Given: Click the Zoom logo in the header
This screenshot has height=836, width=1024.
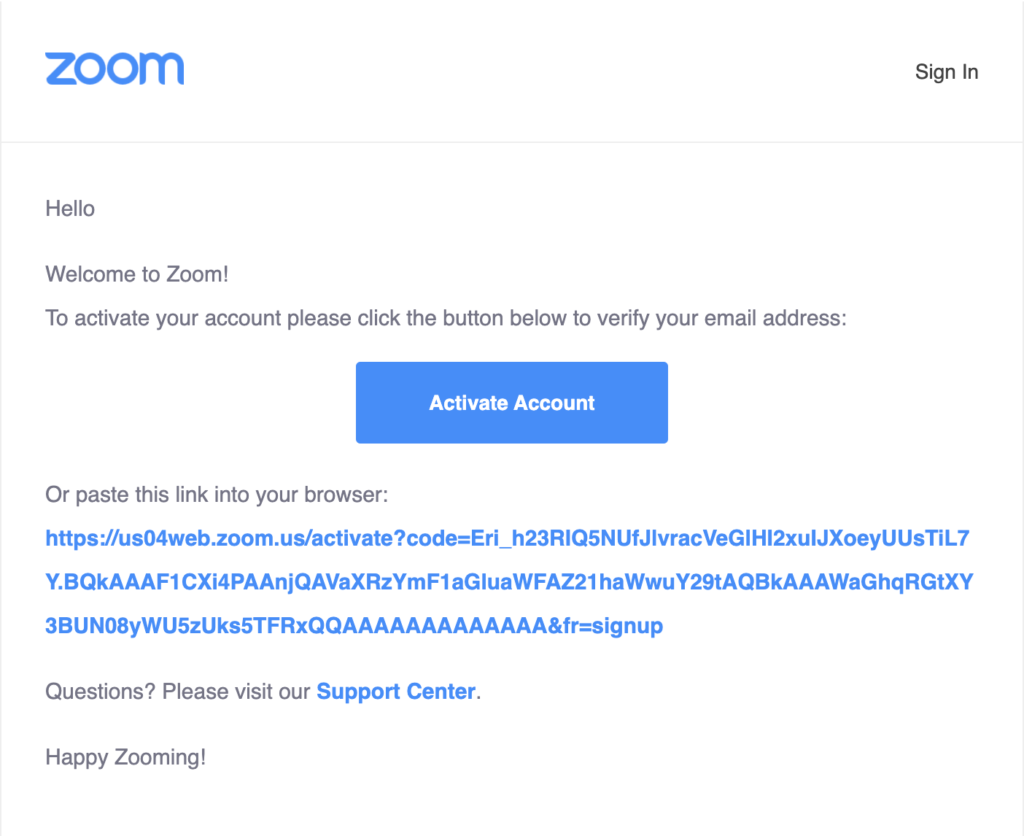Looking at the screenshot, I should (x=114, y=69).
